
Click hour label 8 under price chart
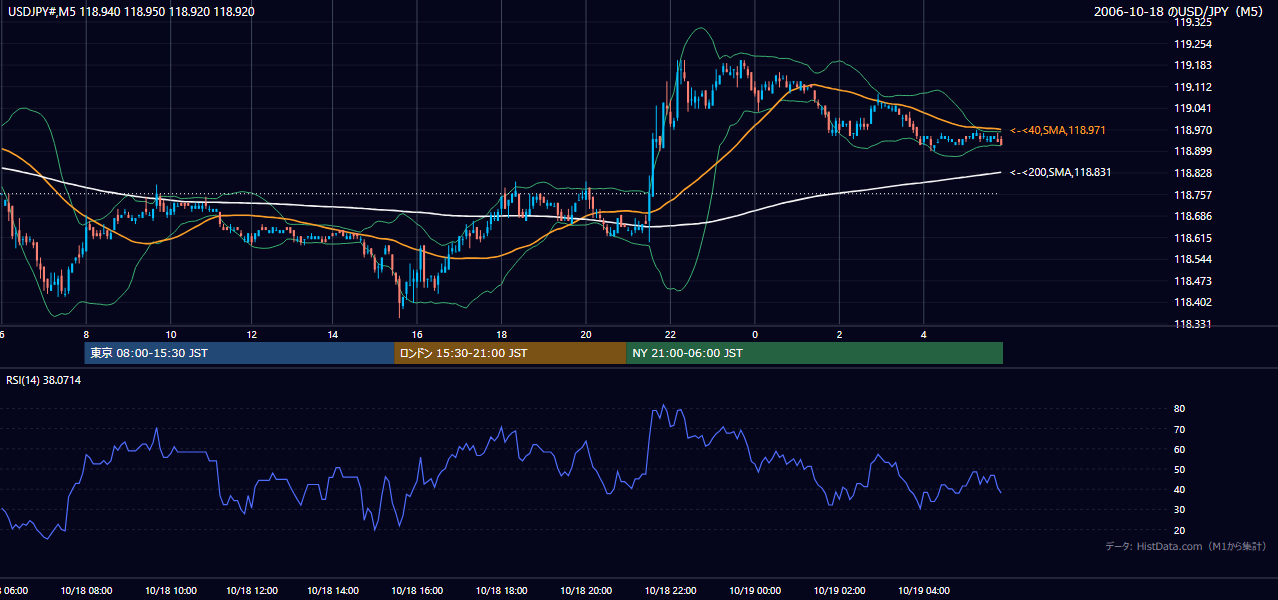[x=86, y=334]
